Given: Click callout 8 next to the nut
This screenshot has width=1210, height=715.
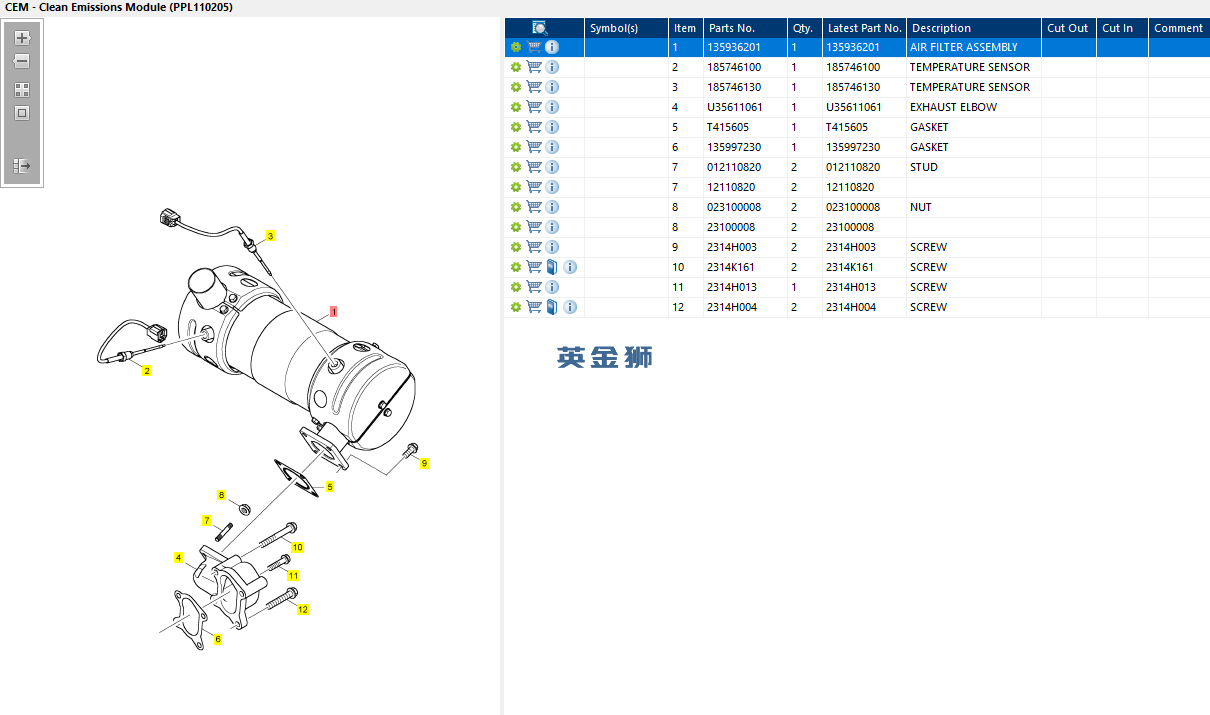Looking at the screenshot, I should [222, 495].
